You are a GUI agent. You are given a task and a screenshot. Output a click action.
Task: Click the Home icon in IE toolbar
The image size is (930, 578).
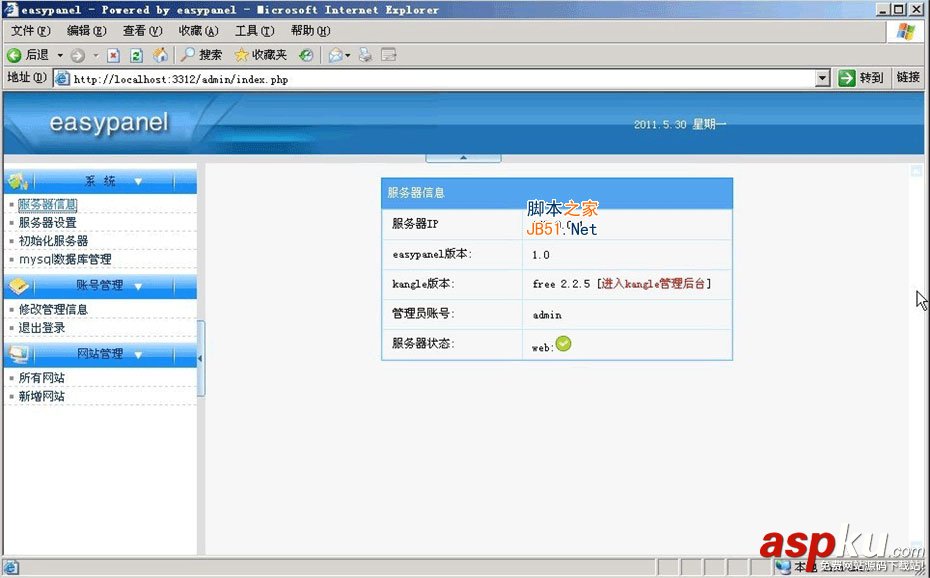tap(160, 55)
